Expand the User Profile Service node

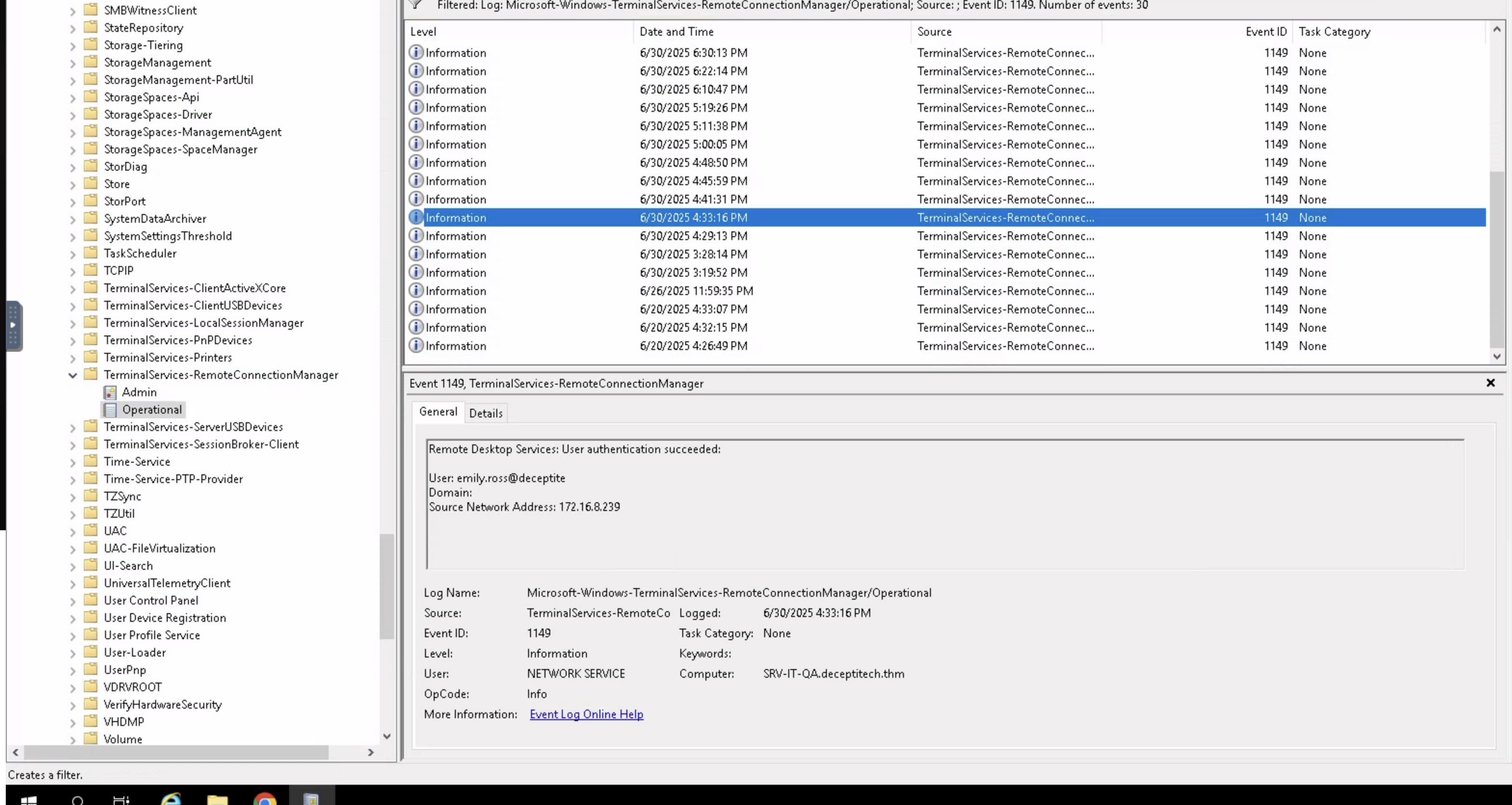click(72, 636)
